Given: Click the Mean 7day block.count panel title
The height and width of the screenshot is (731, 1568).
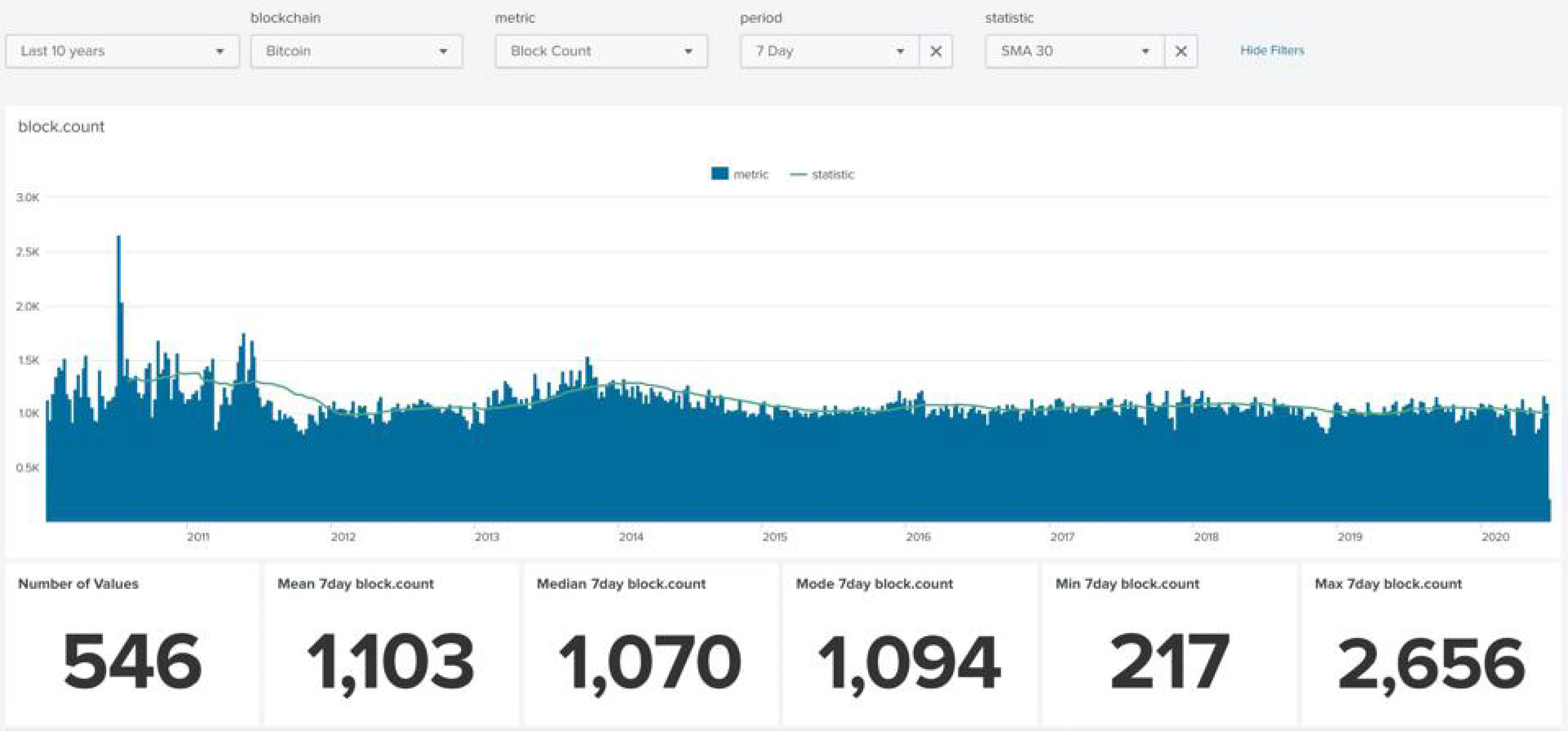Looking at the screenshot, I should tap(356, 584).
